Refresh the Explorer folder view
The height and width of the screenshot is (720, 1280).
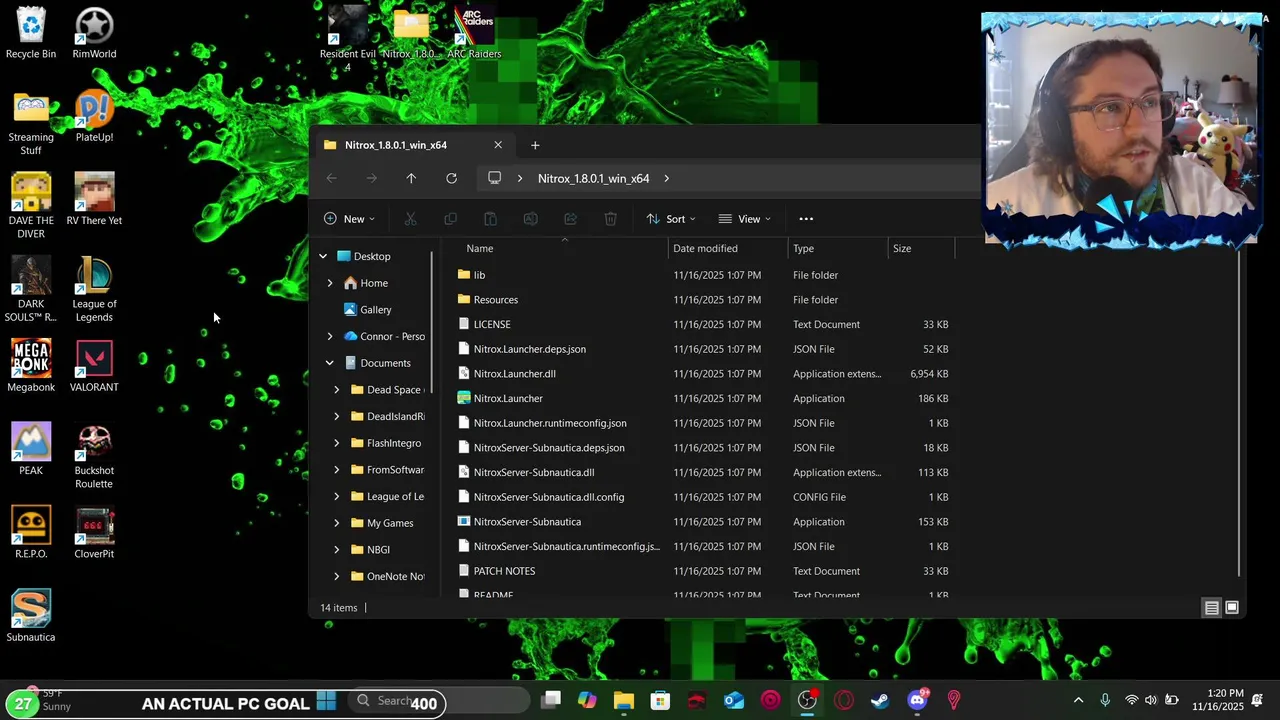click(451, 178)
